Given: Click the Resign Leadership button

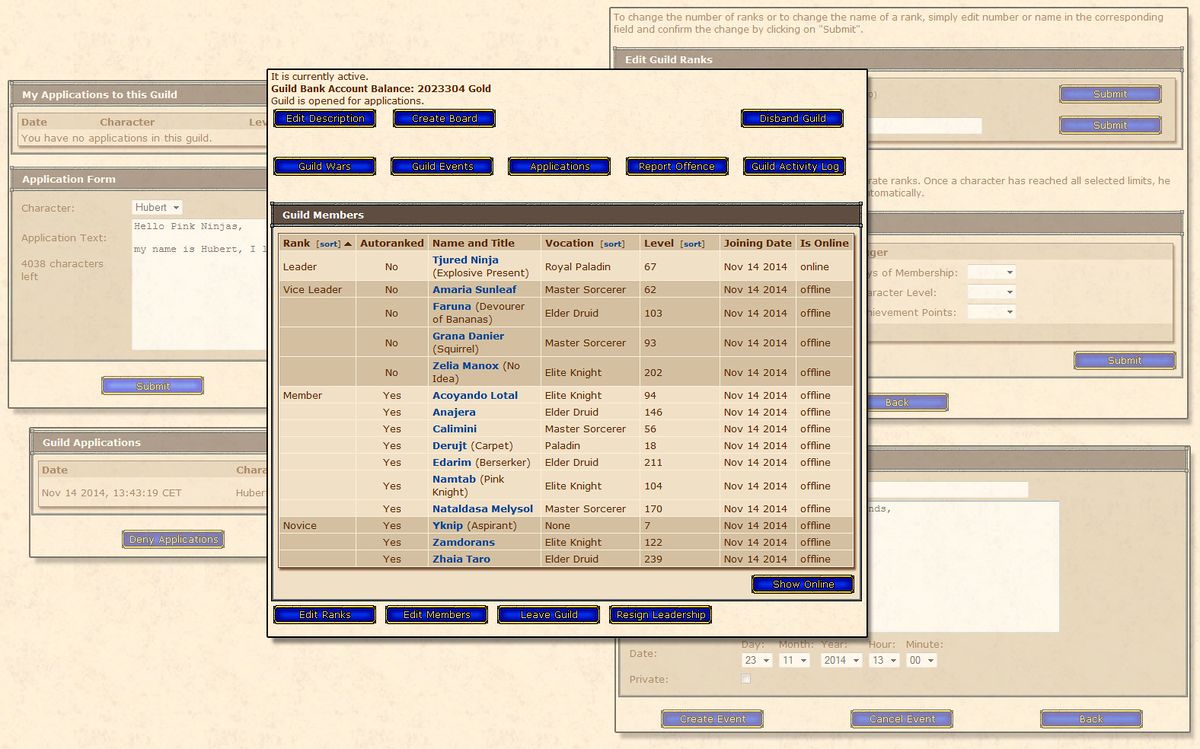Looking at the screenshot, I should tap(660, 615).
